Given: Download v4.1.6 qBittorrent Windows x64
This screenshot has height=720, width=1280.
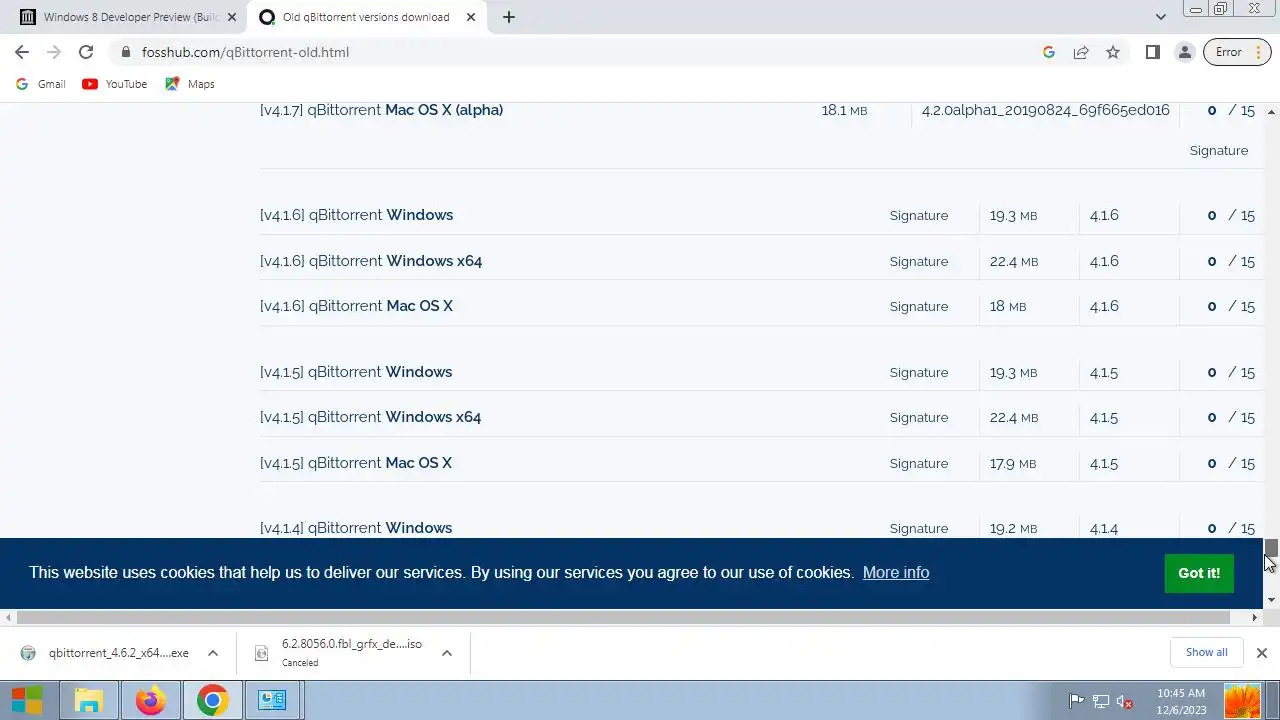Looking at the screenshot, I should (371, 261).
